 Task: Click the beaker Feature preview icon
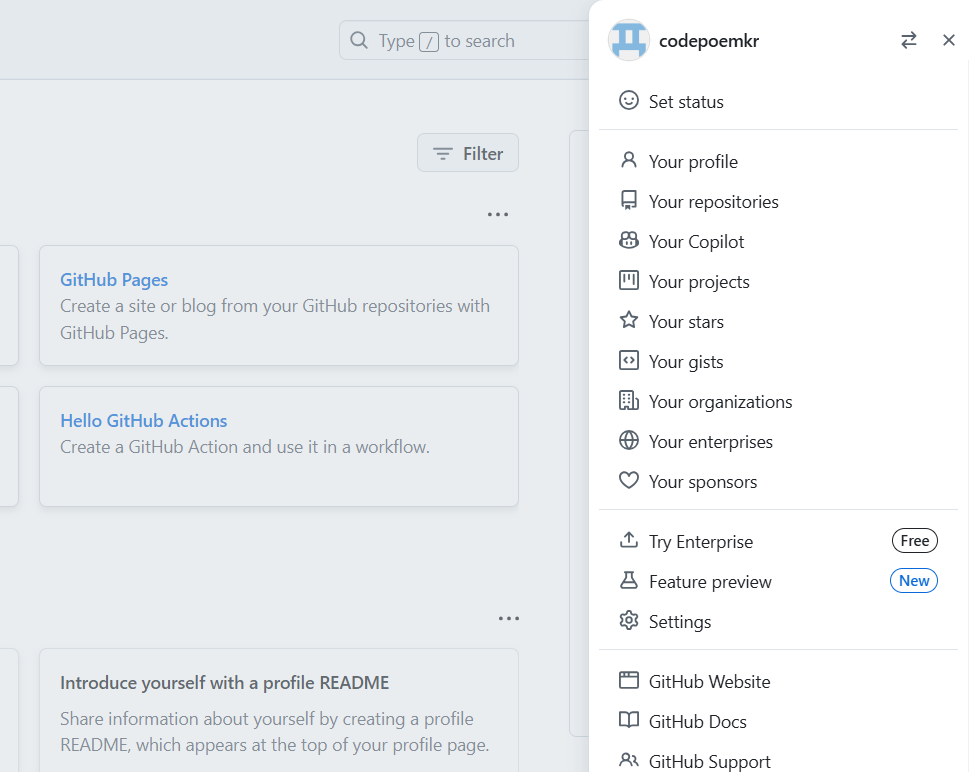(x=628, y=580)
